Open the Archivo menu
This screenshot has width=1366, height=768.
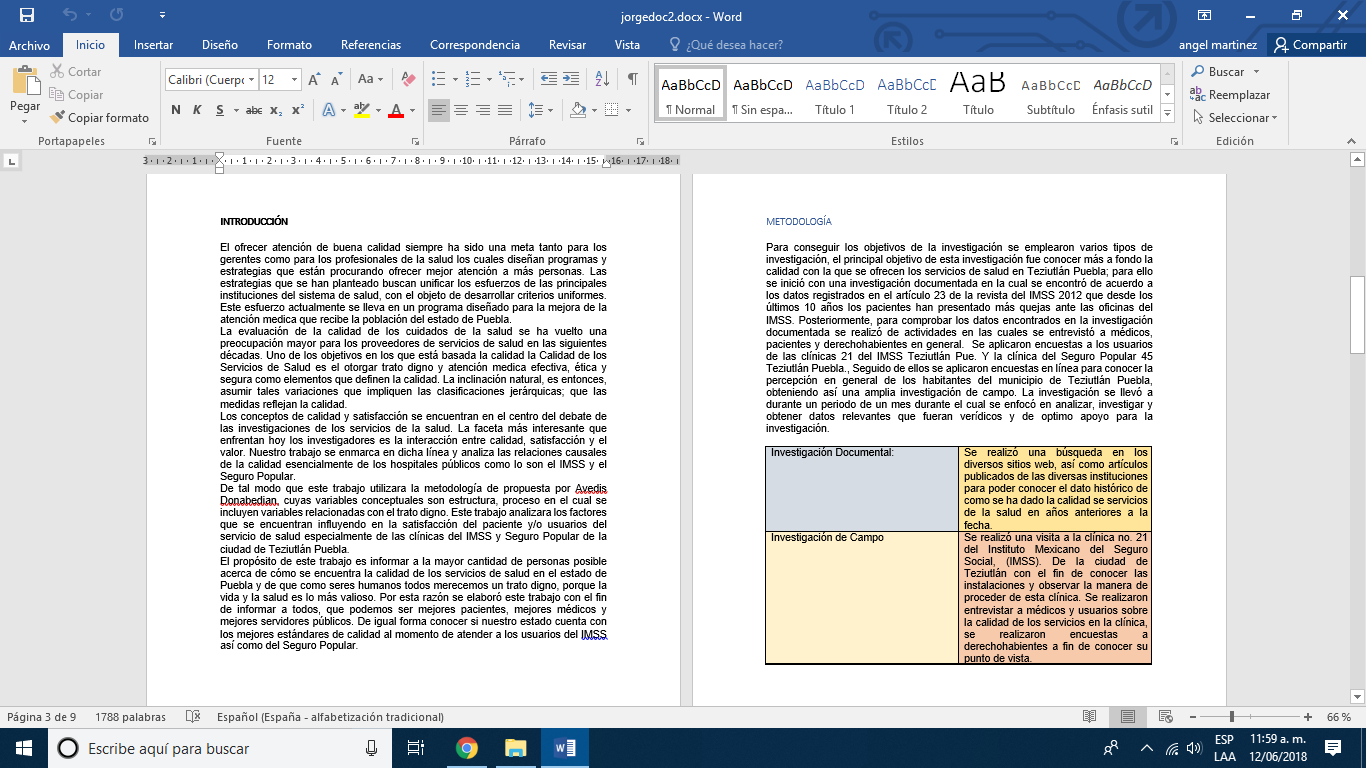coord(29,45)
